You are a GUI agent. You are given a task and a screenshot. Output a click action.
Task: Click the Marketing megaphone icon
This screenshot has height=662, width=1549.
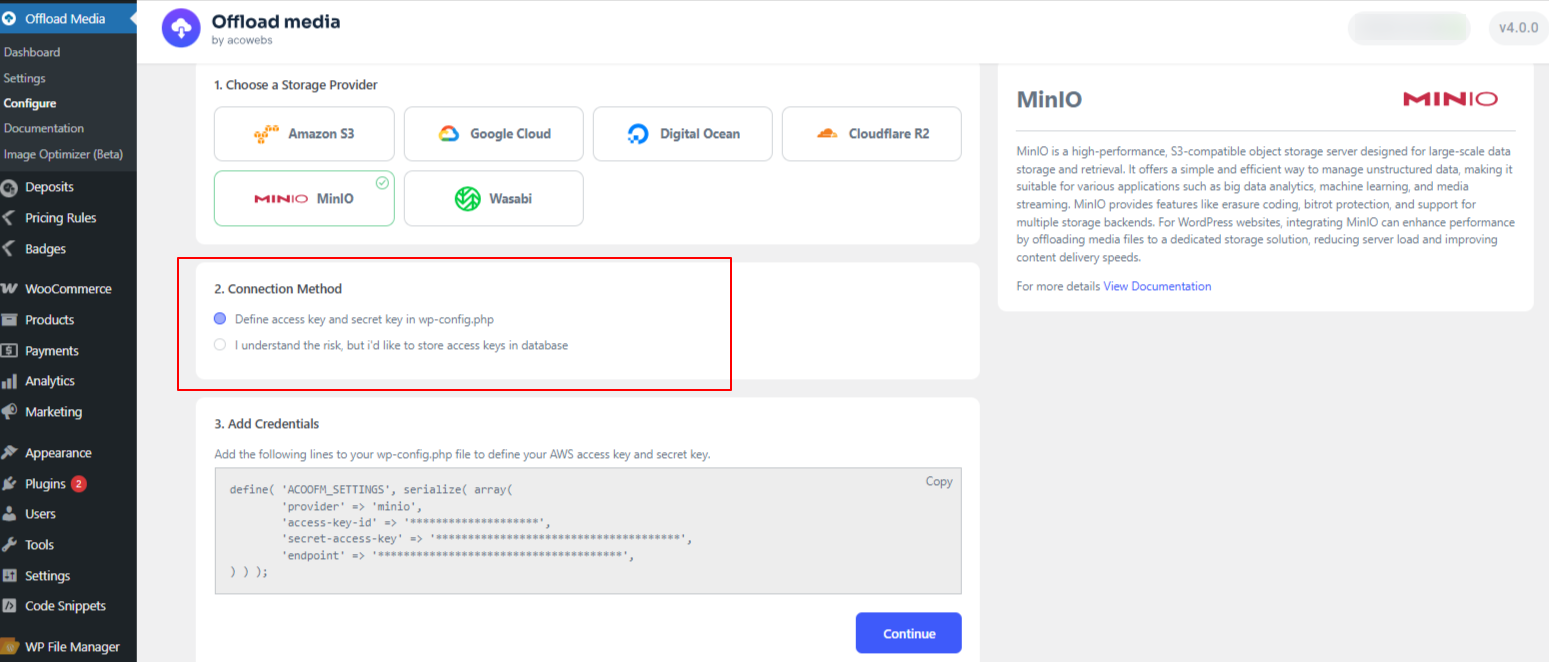(10, 412)
